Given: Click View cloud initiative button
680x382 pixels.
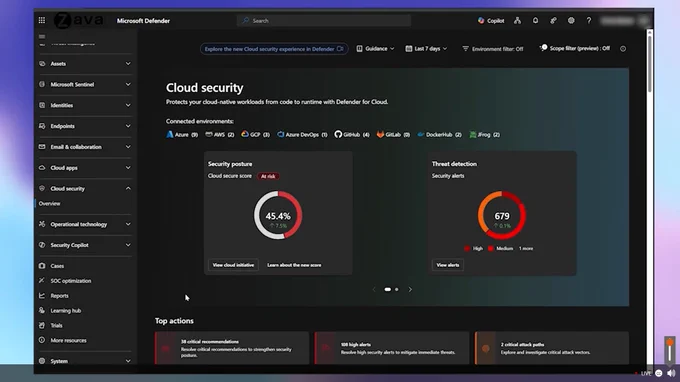Looking at the screenshot, I should point(233,265).
